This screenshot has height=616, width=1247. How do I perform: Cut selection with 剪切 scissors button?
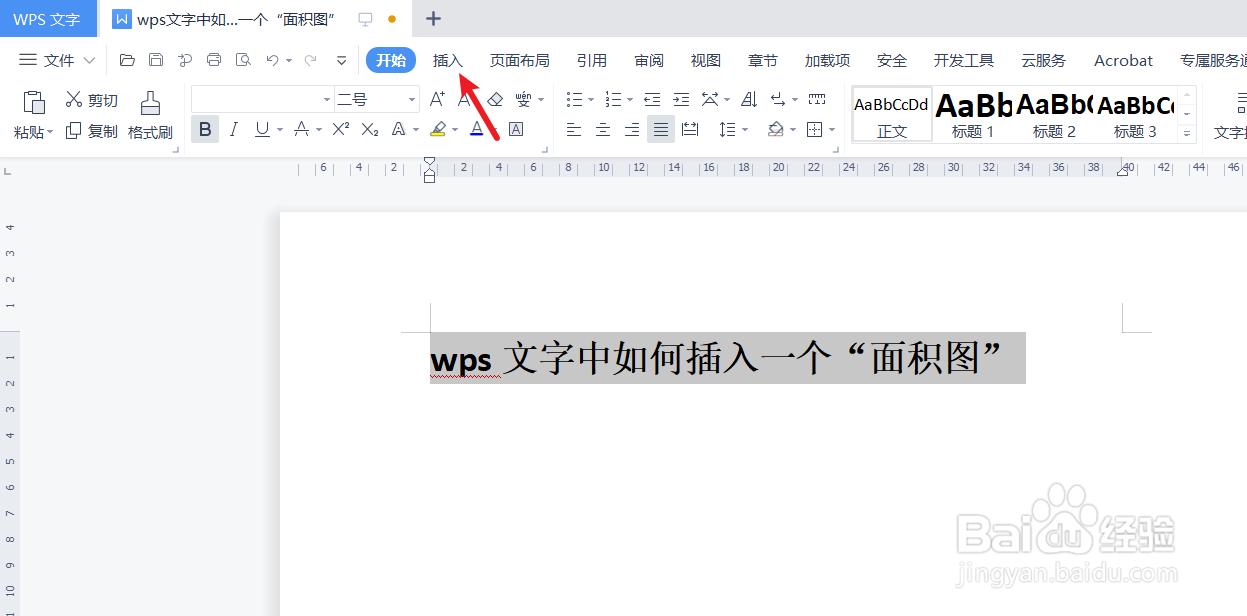tap(91, 100)
